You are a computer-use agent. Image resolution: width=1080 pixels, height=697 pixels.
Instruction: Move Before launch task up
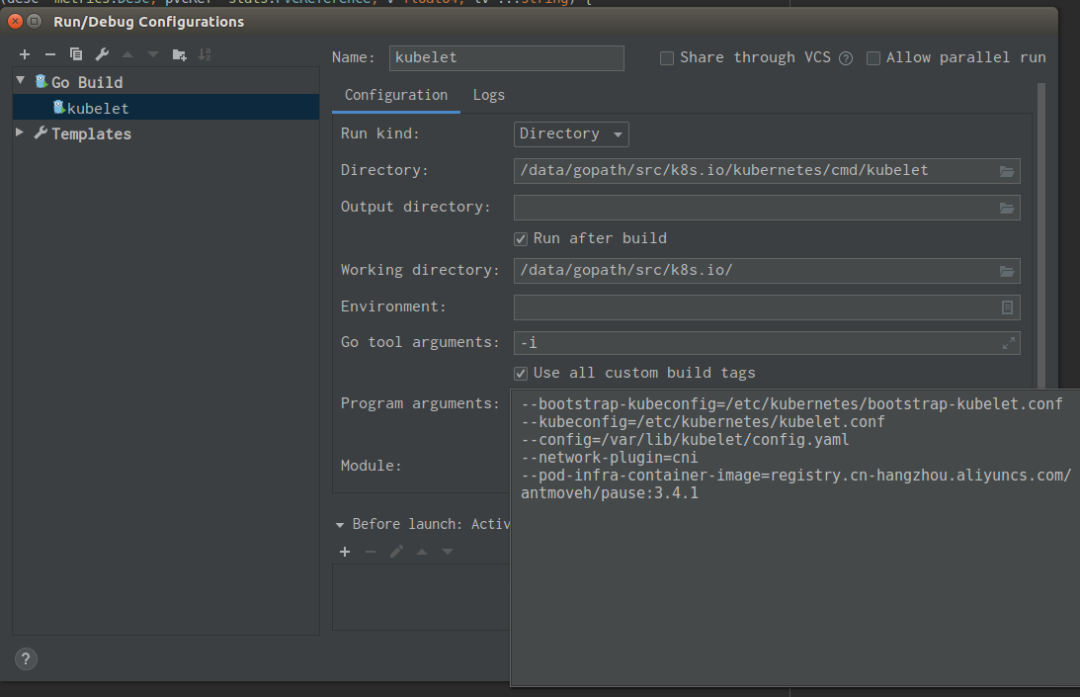422,552
